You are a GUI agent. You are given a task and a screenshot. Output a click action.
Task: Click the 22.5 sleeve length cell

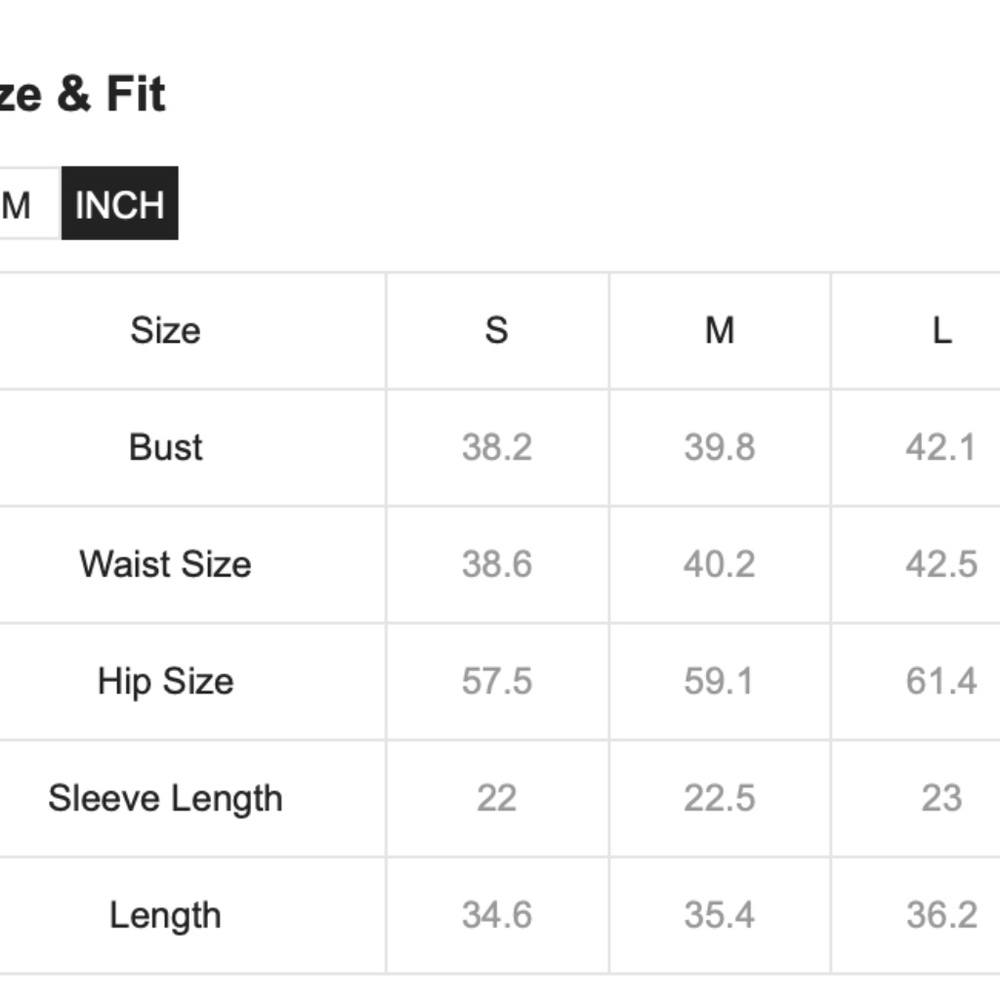point(719,798)
